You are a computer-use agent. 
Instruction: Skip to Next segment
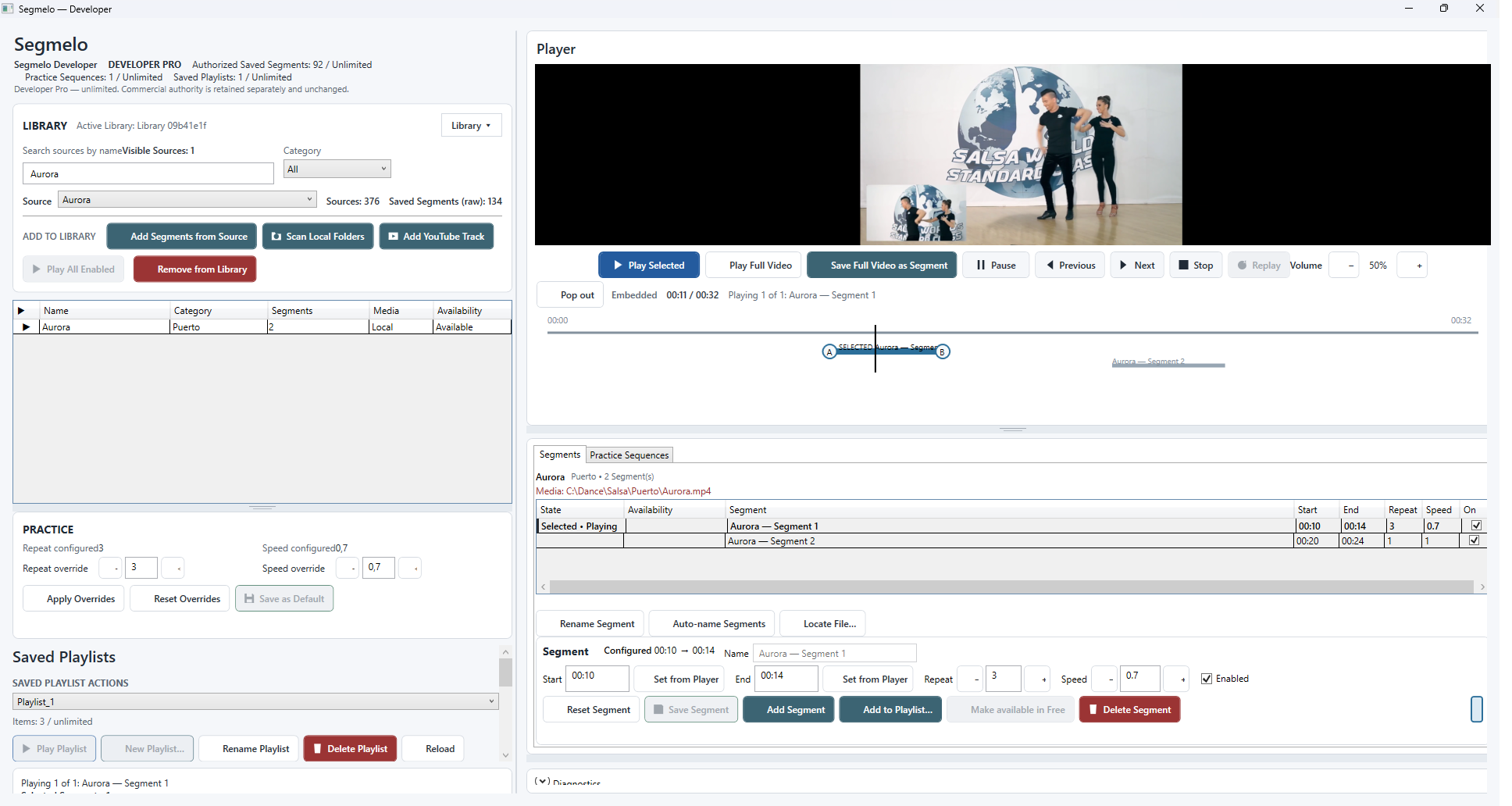1137,266
